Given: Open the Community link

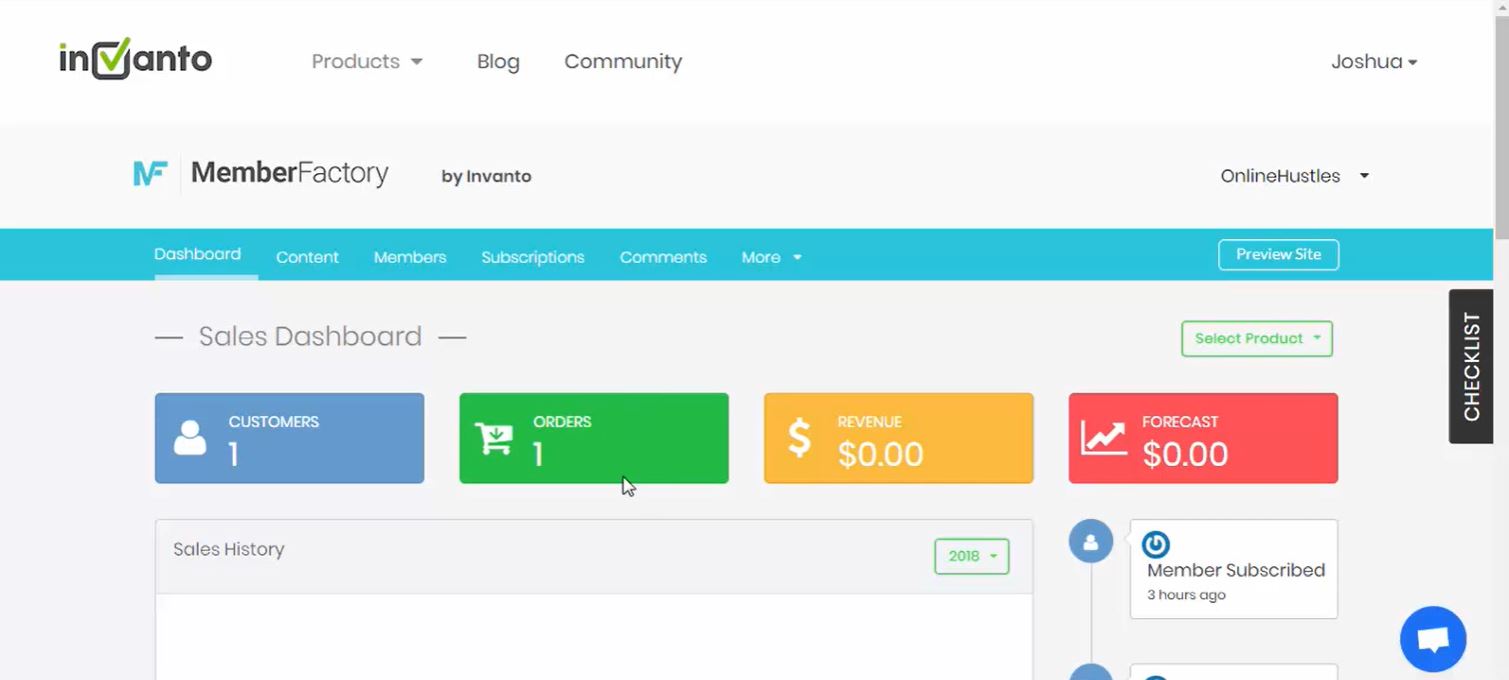Looking at the screenshot, I should click(623, 61).
